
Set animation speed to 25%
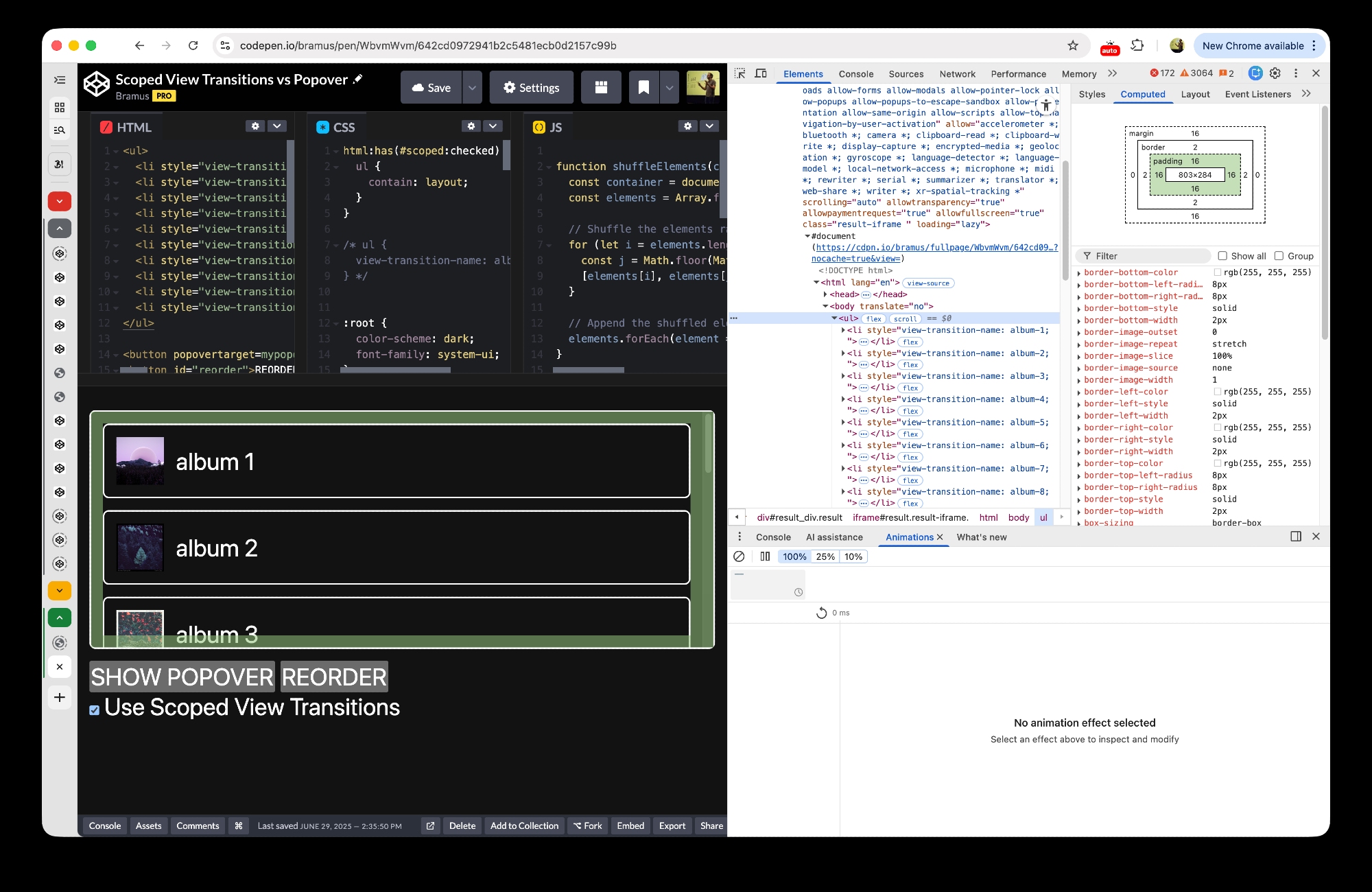pos(825,556)
